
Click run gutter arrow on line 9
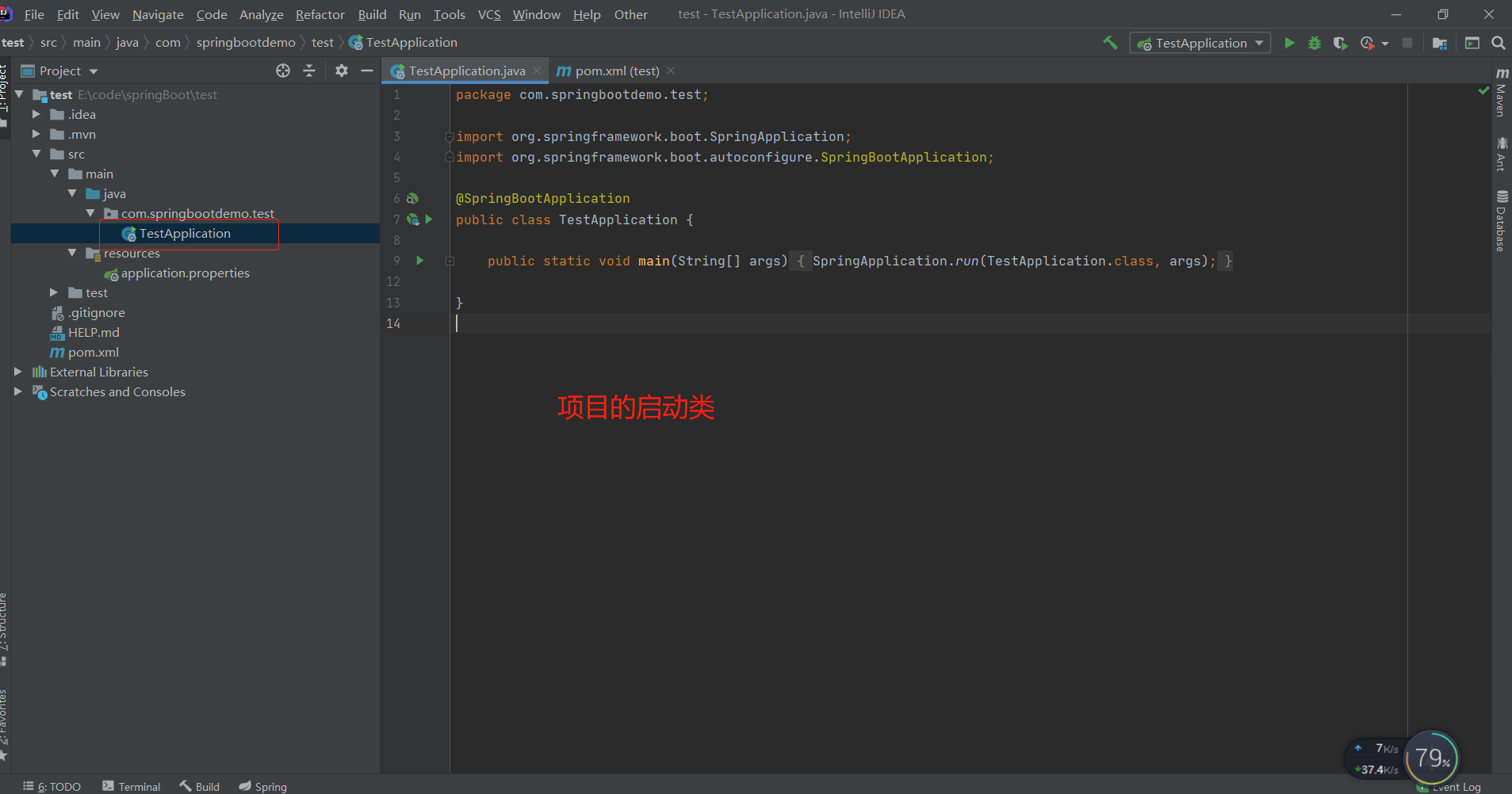coord(420,261)
